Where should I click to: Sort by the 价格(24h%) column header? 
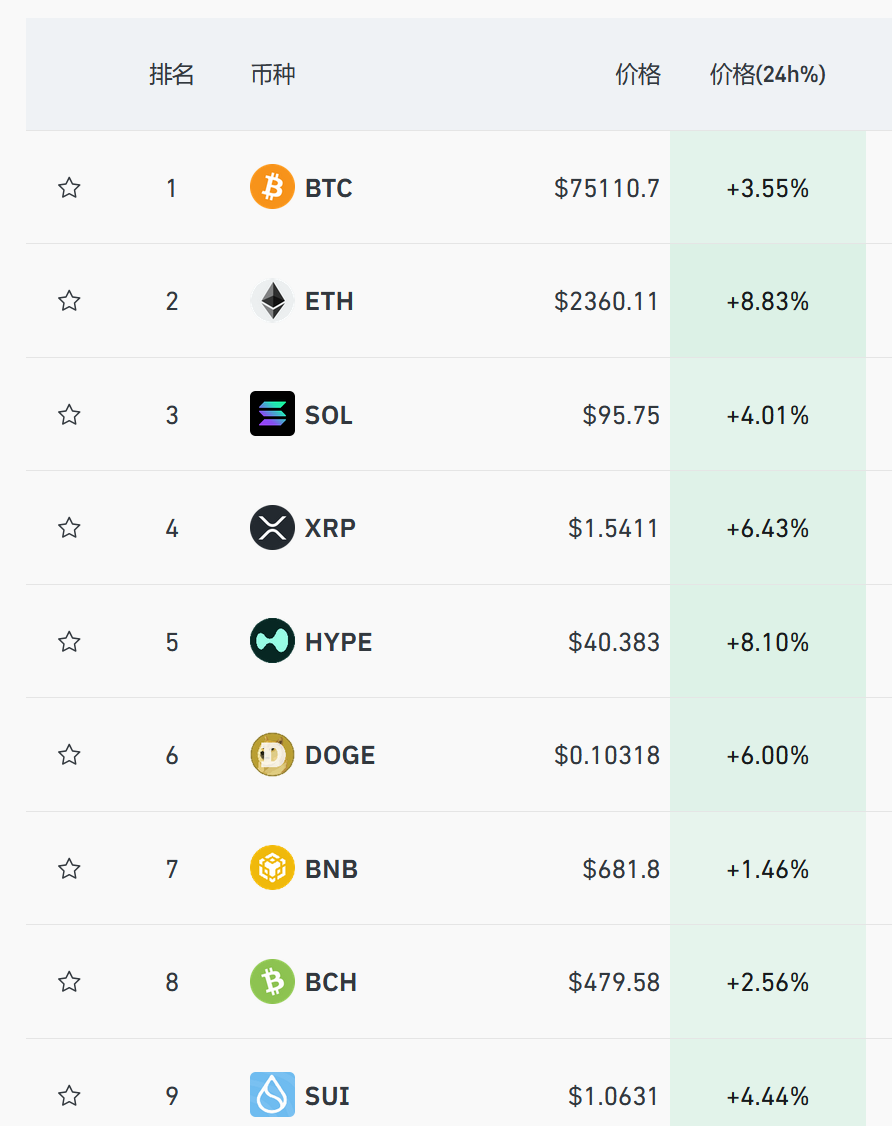pos(767,74)
